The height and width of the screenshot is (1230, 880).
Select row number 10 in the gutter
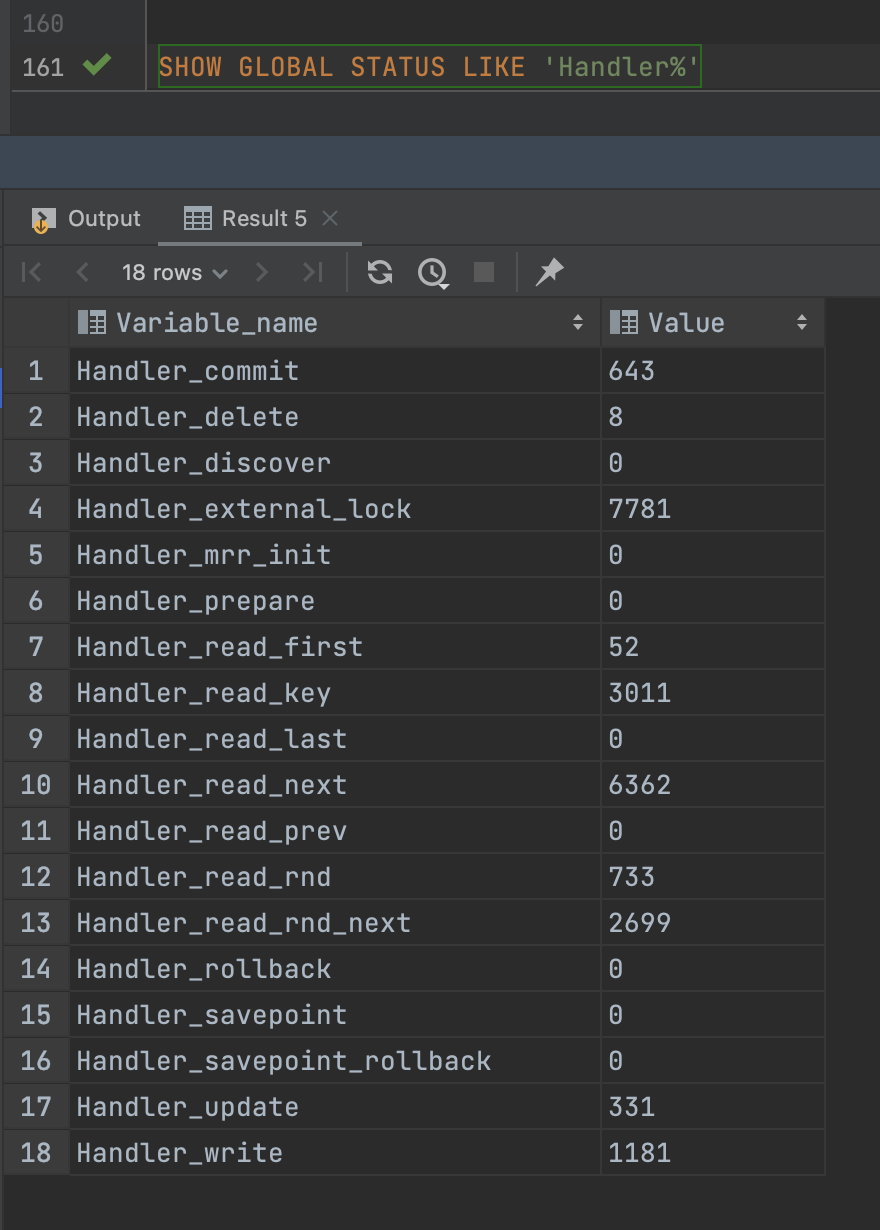click(36, 785)
